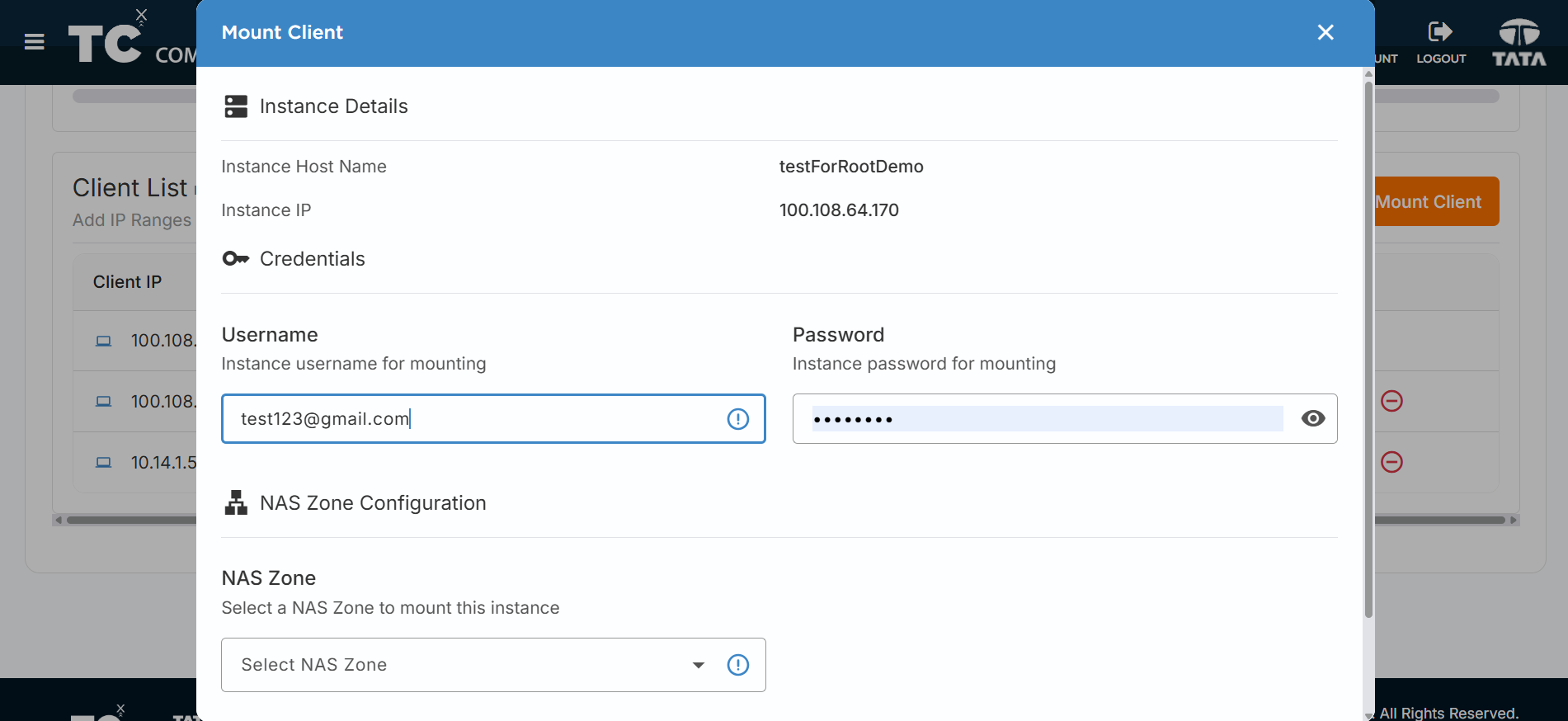Image resolution: width=1568 pixels, height=721 pixels.
Task: Click the orange Mount Client button
Action: pos(1436,201)
